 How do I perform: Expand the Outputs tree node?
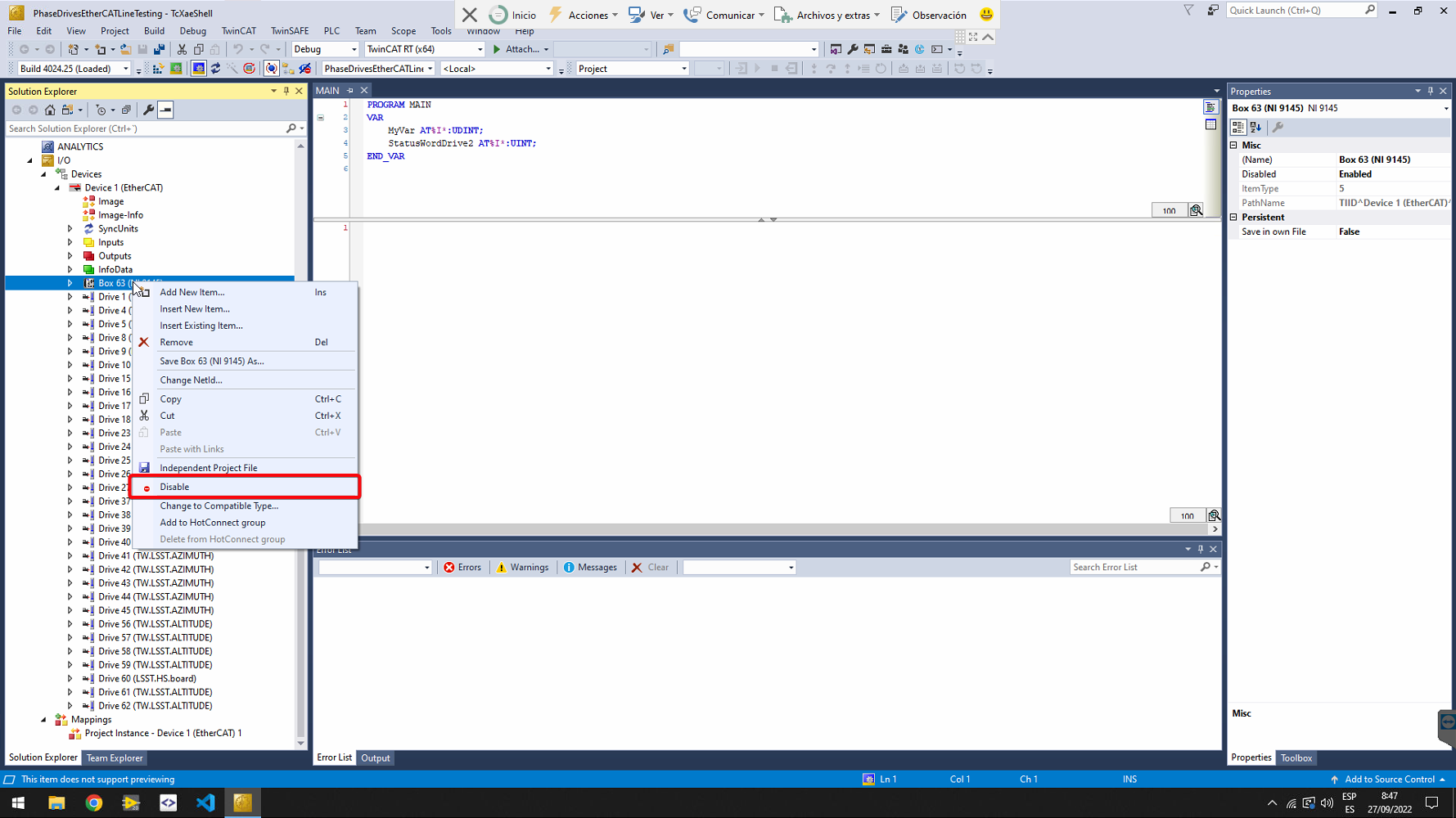(x=70, y=256)
